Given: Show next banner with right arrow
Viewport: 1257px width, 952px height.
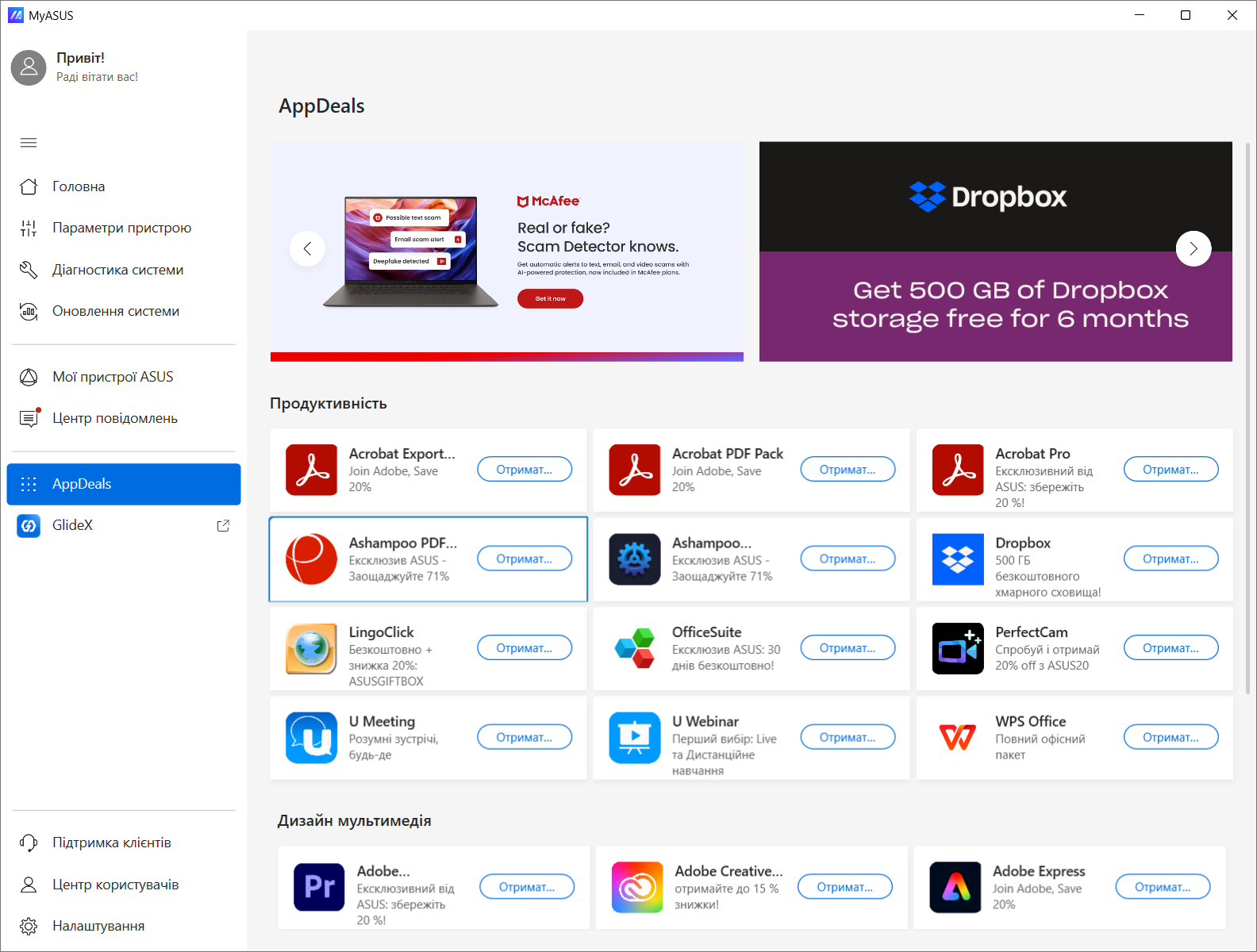Looking at the screenshot, I should (1194, 249).
